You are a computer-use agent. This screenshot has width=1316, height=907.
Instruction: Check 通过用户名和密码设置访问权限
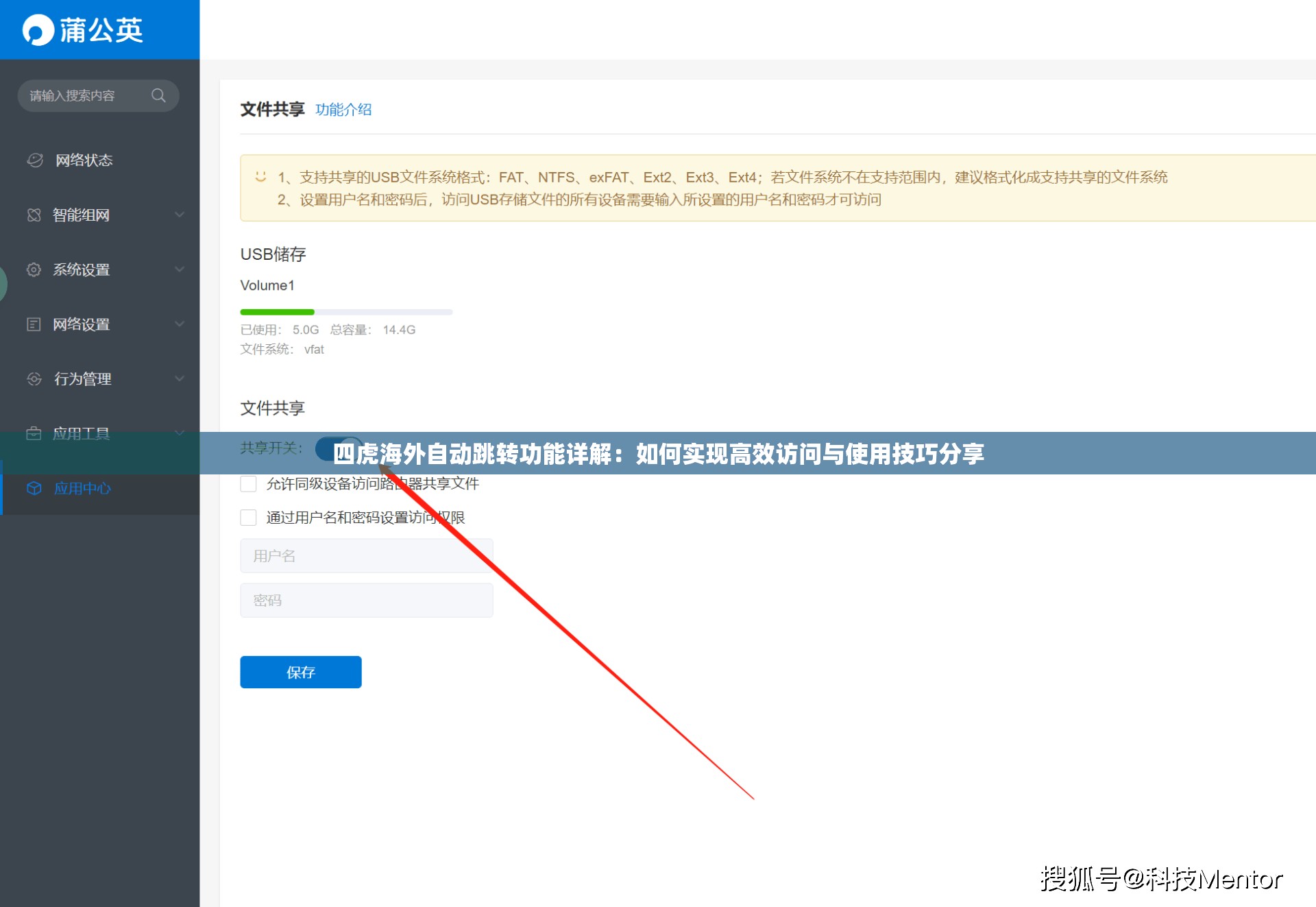click(x=248, y=518)
